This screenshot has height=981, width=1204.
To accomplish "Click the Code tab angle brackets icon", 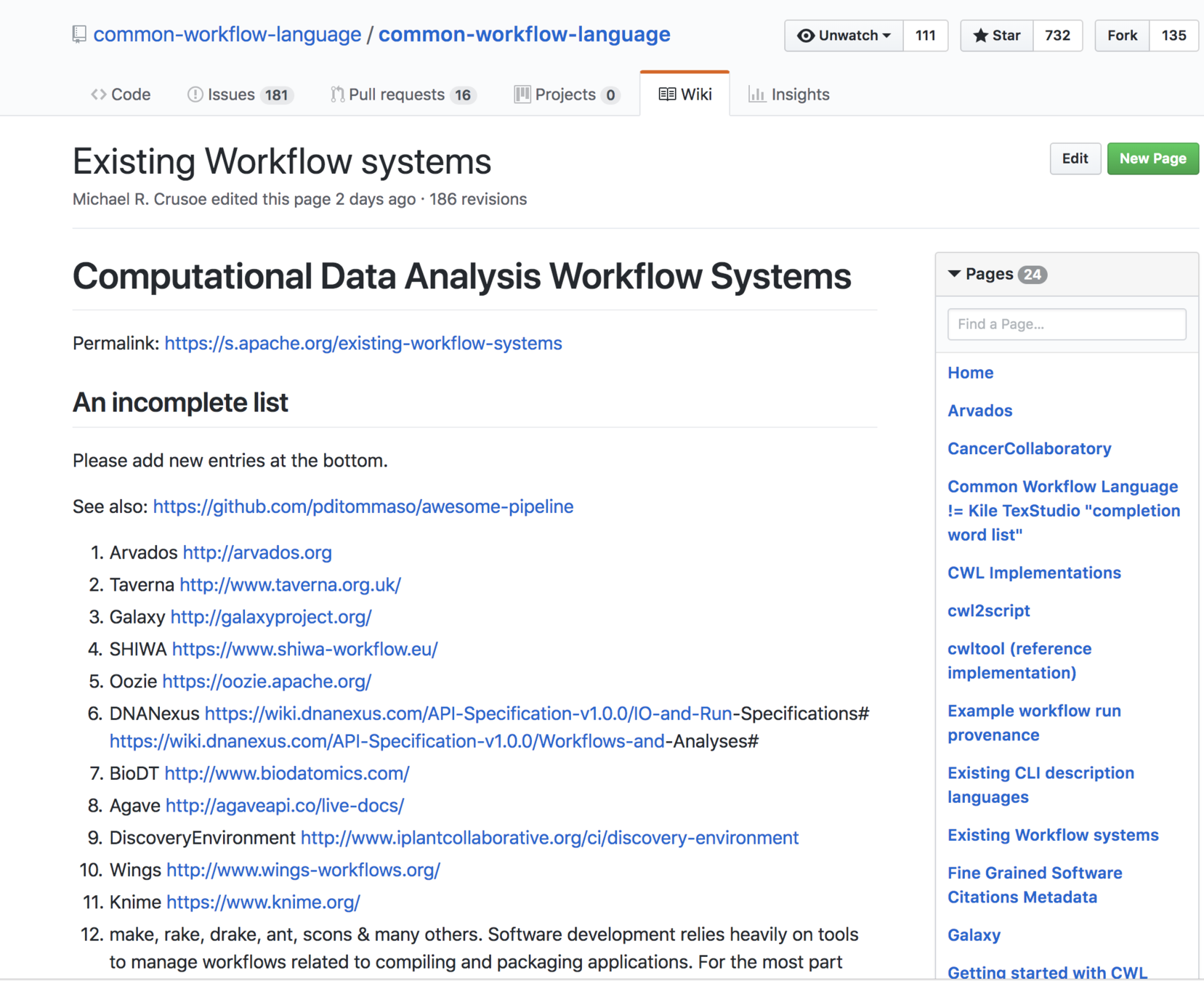I will tap(99, 94).
